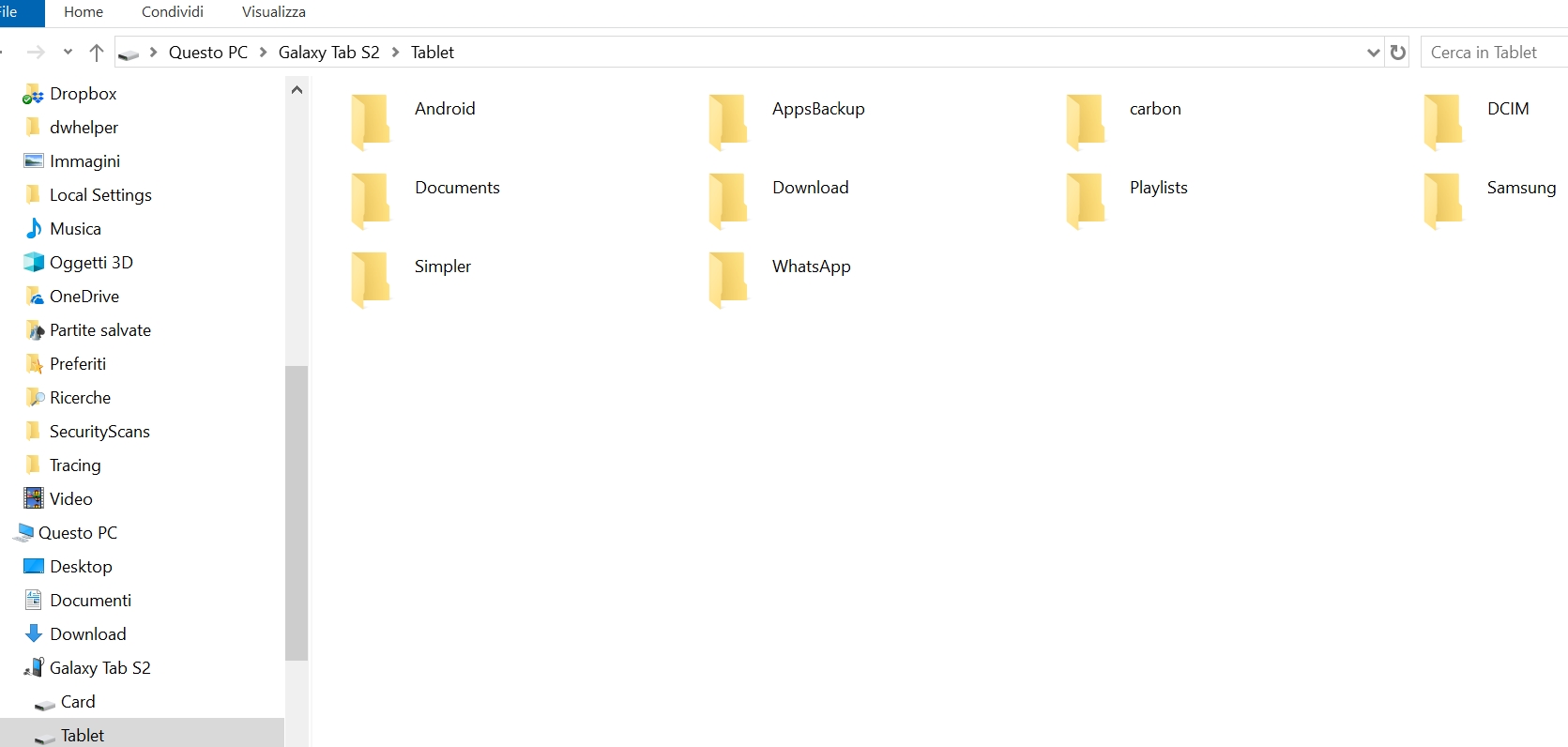The image size is (1568, 747).
Task: Click the Immagini pictures icon in sidebar
Action: point(34,161)
